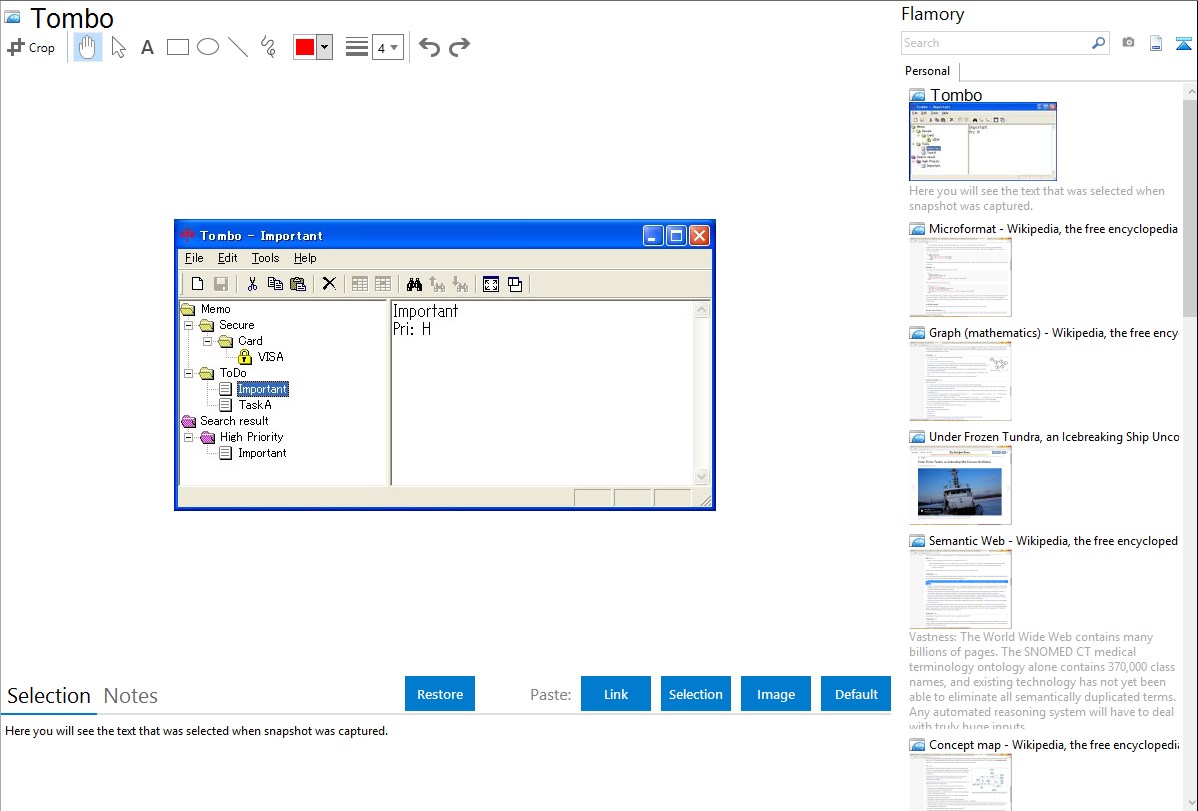Collapse the ToDo folder in Tombo tree
Viewport: 1198px width, 811px height.
pos(189,374)
